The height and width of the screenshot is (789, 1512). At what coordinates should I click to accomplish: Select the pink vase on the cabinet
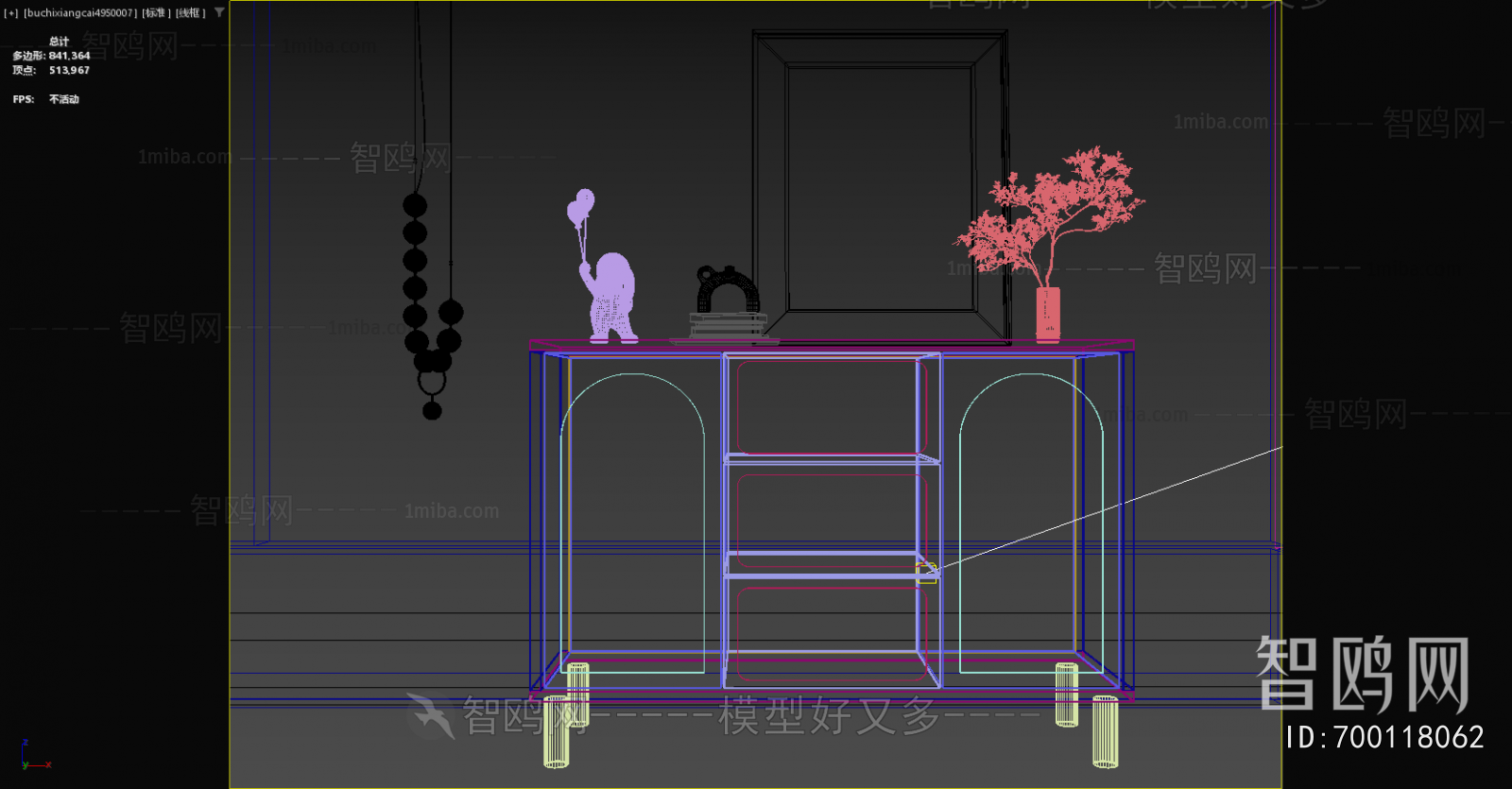pyautogui.click(x=1048, y=314)
